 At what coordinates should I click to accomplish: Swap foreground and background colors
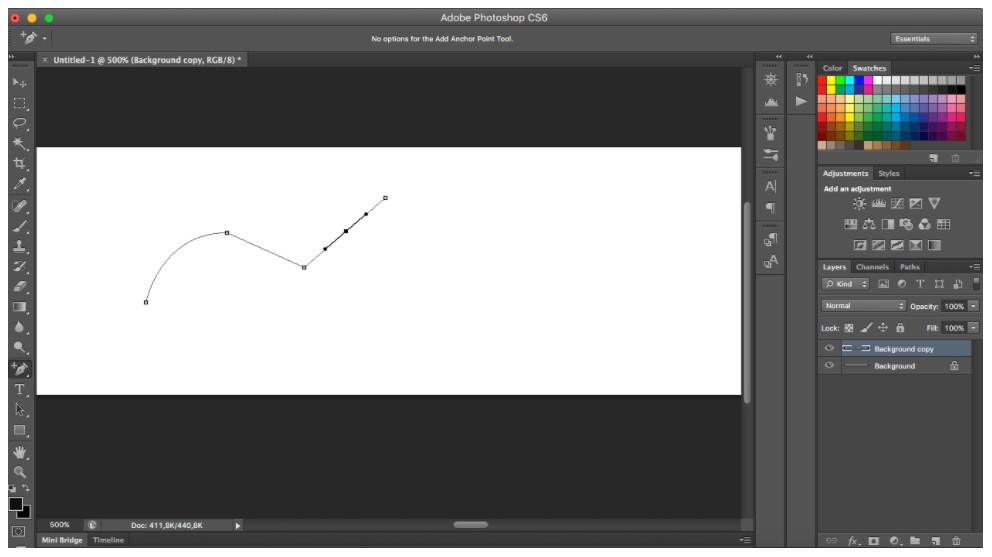(x=26, y=488)
